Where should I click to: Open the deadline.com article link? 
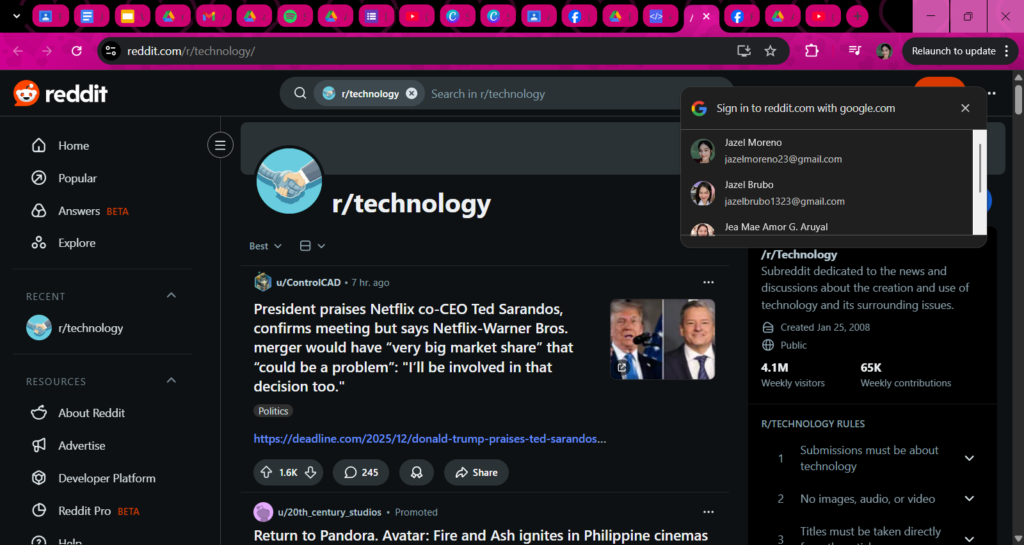pyautogui.click(x=430, y=439)
